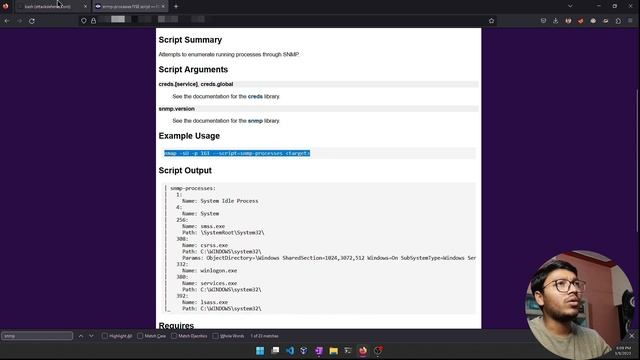Viewport: 640px width, 360px height.
Task: Click the Script Summary heading
Action: coord(190,40)
